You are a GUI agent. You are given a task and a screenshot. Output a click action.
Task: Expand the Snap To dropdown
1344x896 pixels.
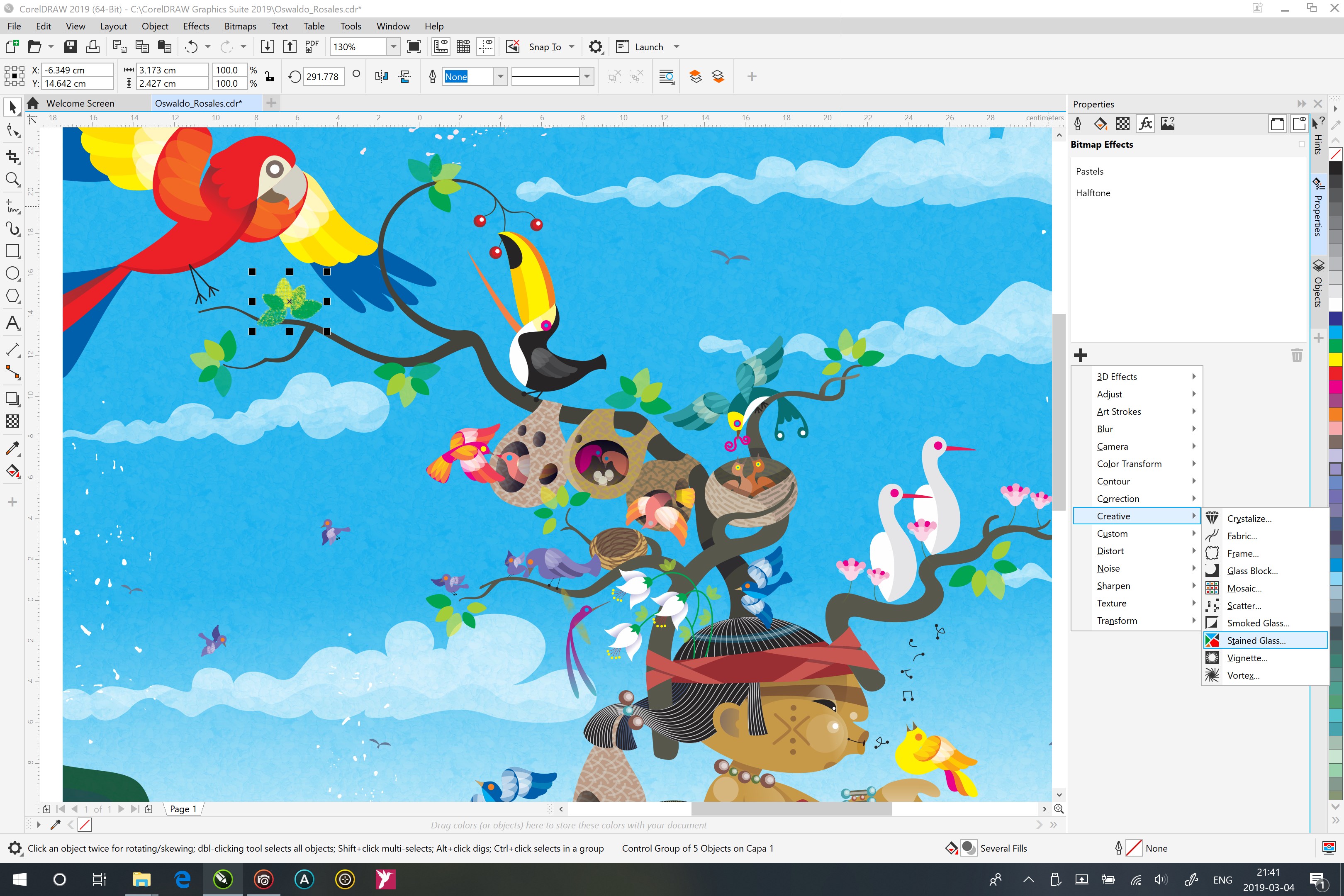click(572, 47)
